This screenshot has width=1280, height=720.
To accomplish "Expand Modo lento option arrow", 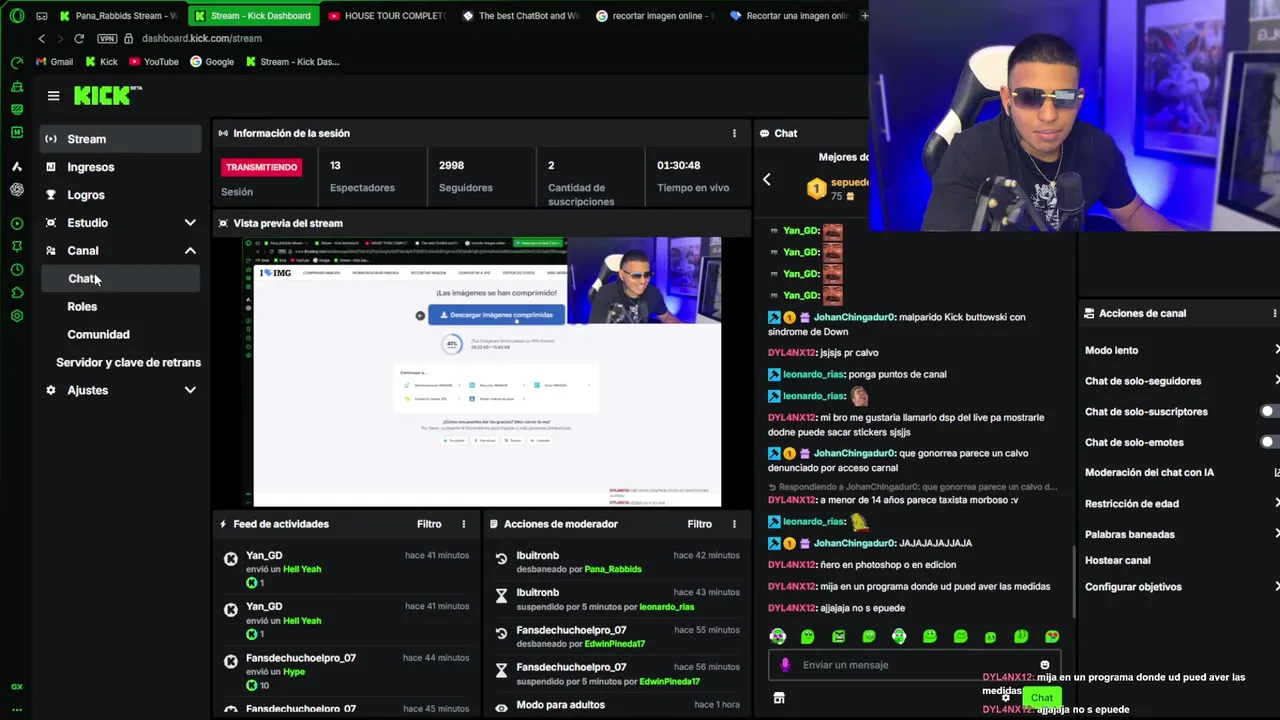I will (x=1276, y=350).
